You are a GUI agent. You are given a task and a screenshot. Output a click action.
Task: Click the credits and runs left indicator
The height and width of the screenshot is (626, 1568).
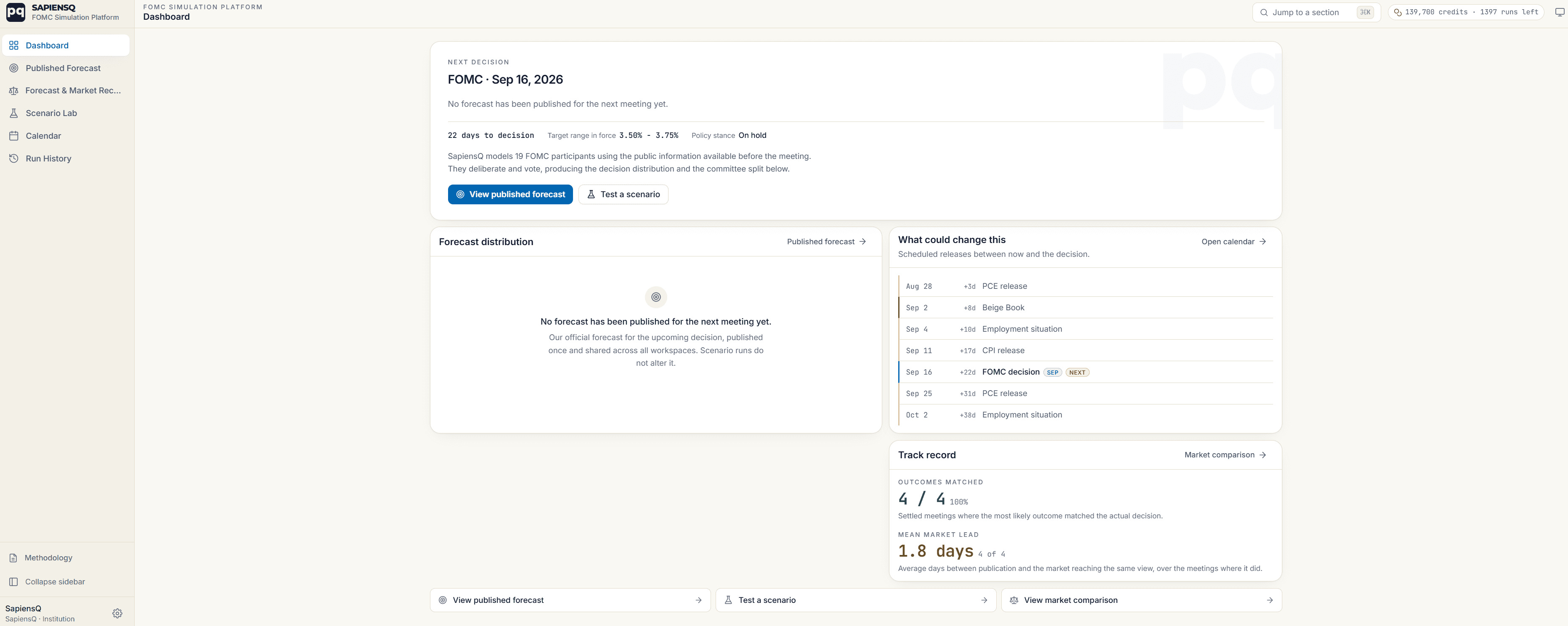point(1466,12)
